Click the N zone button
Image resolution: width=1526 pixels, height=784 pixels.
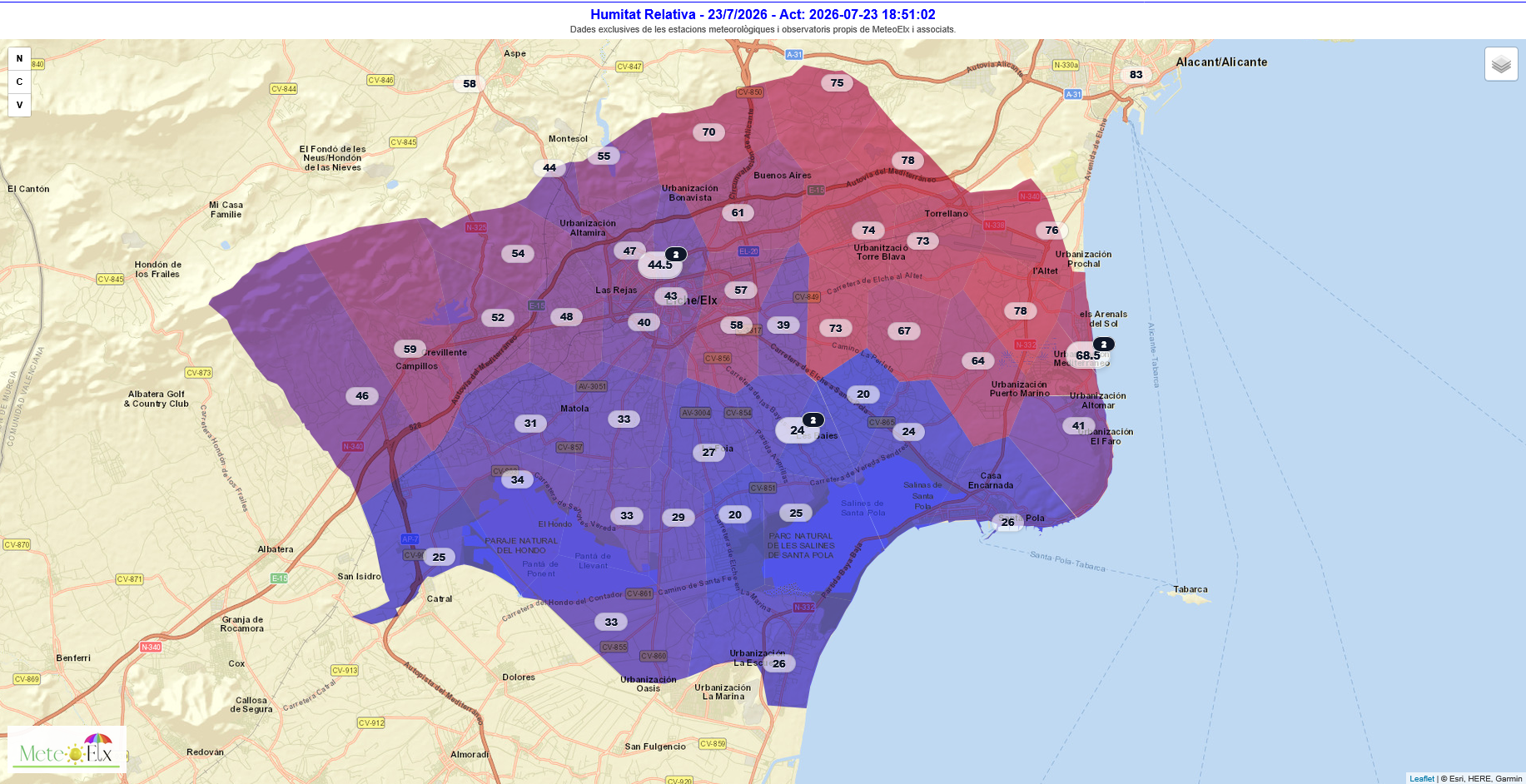click(19, 58)
